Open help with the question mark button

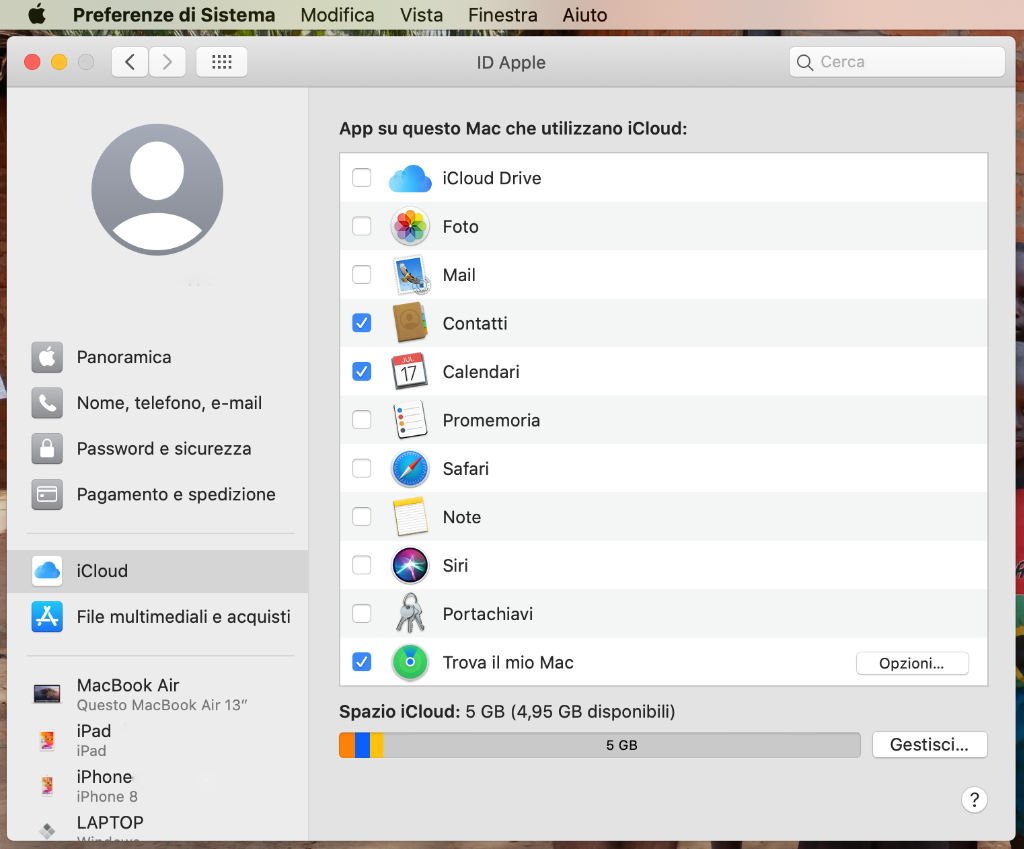[974, 799]
